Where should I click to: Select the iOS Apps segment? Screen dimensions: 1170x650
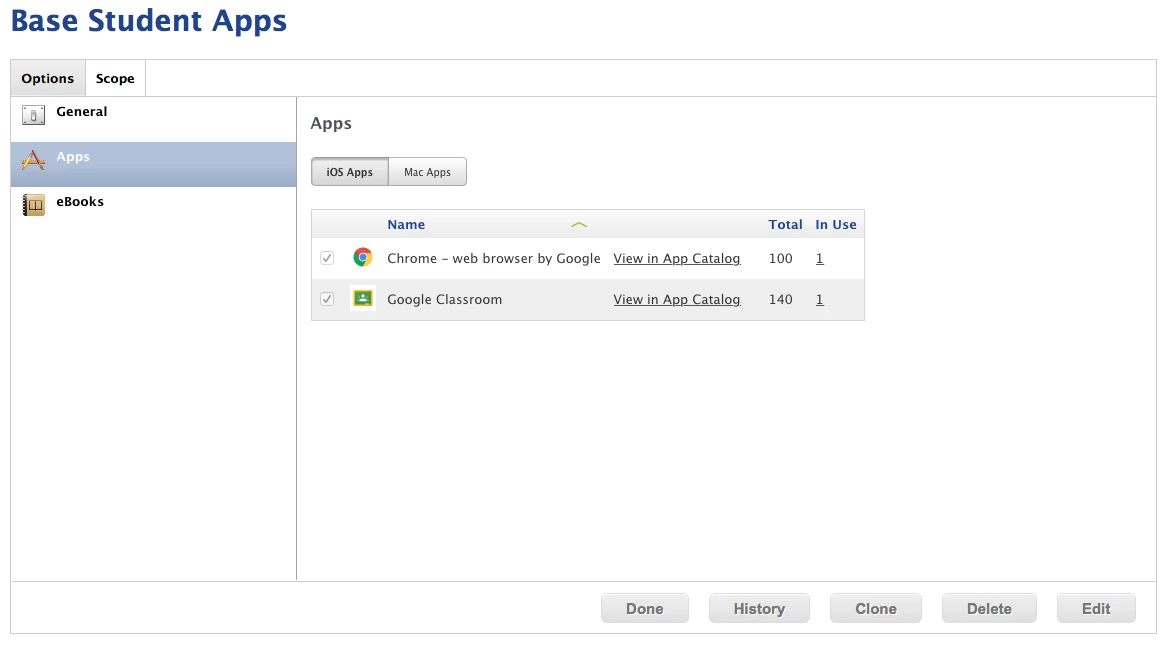coord(349,172)
